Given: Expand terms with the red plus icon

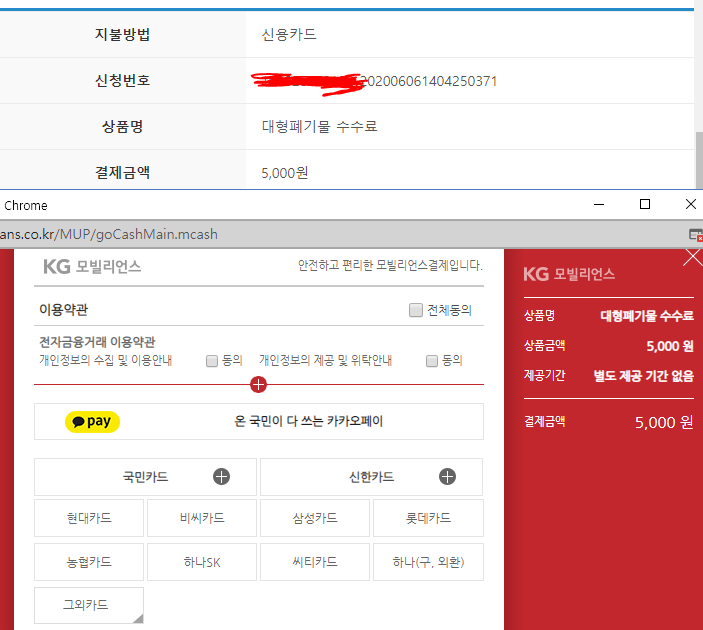Looking at the screenshot, I should (x=258, y=384).
